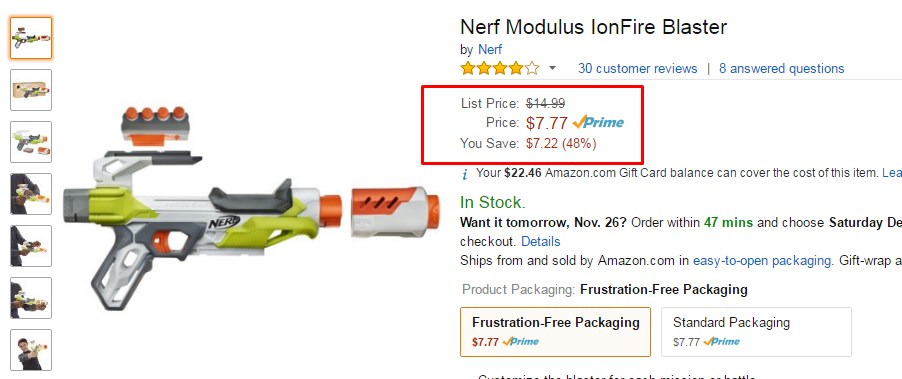View the boxed packaging thumbnail
Screen dimensions: 902x379
[31, 90]
